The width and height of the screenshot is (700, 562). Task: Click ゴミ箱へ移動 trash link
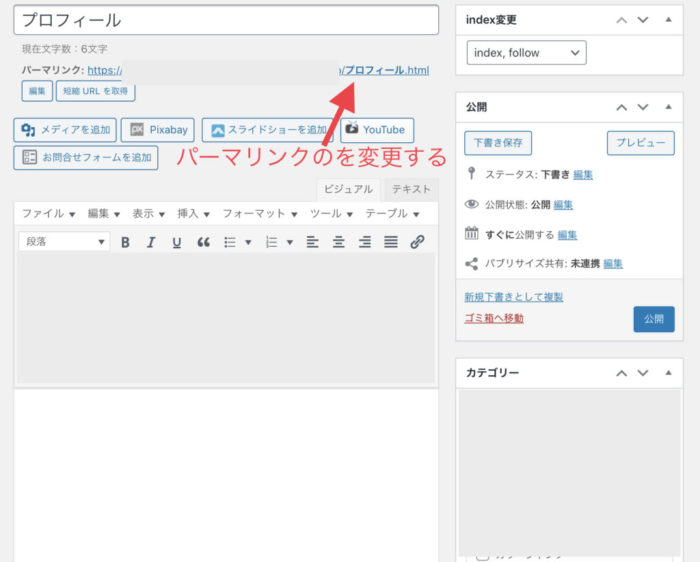pyautogui.click(x=494, y=318)
